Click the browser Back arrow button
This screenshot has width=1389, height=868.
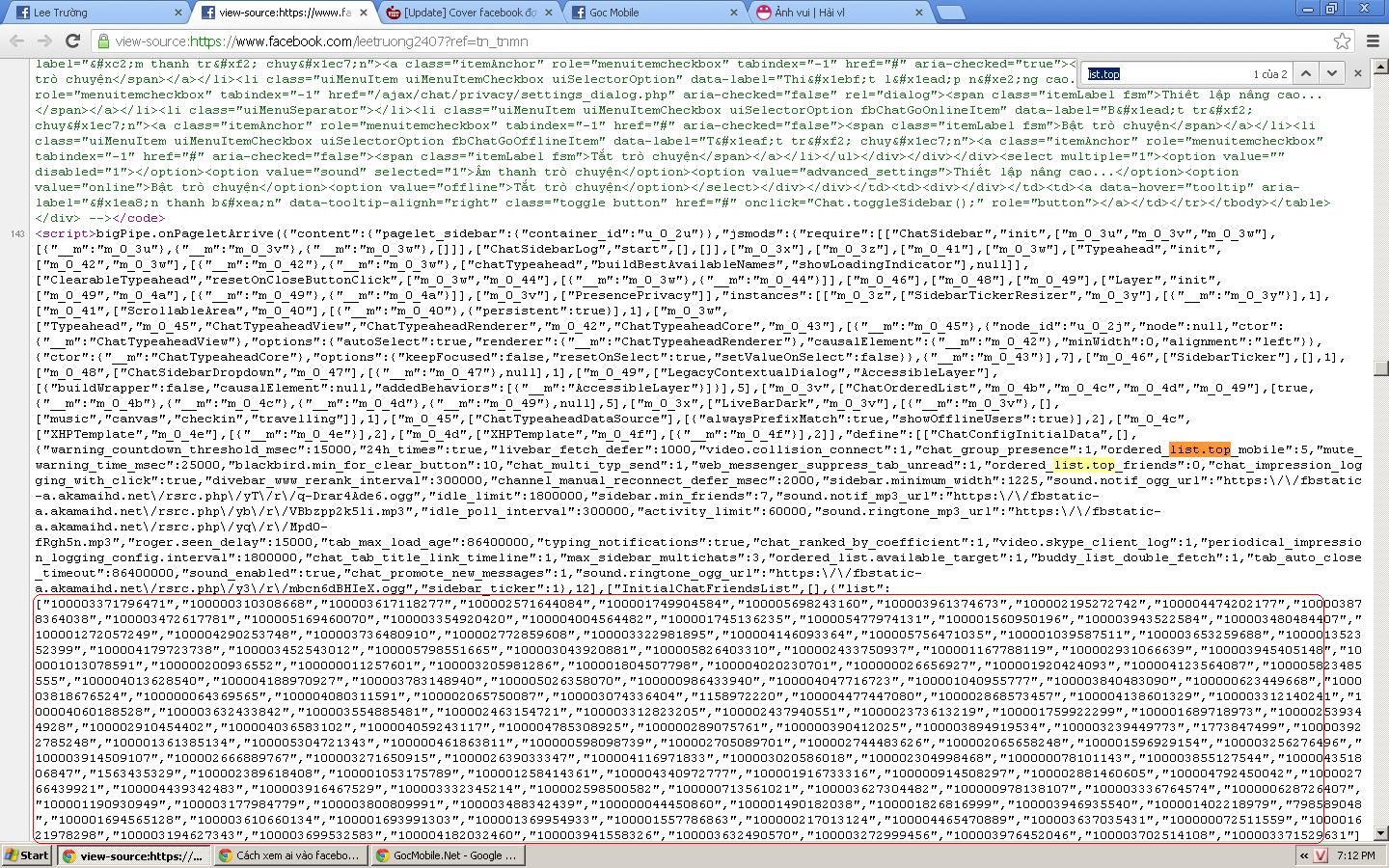pos(16,41)
